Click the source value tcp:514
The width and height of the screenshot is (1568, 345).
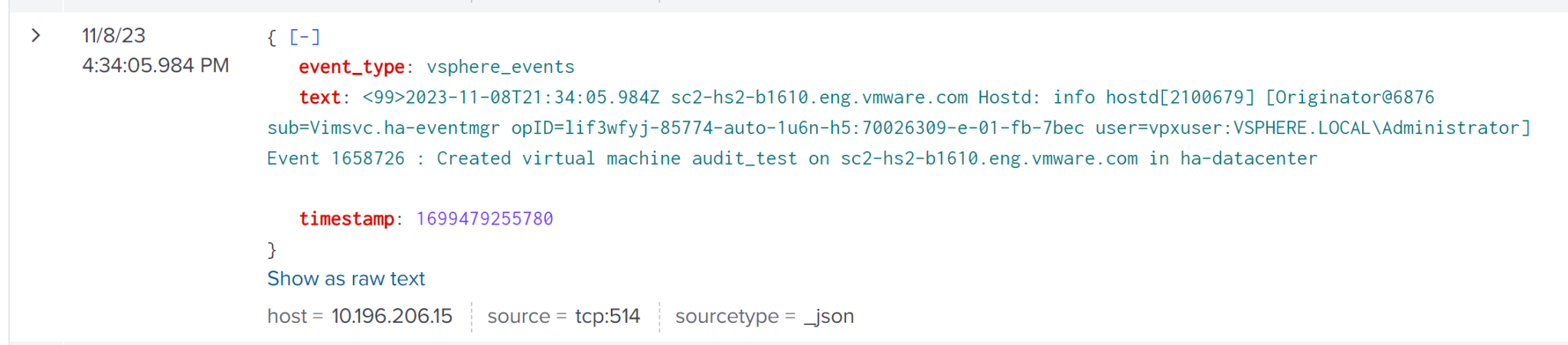click(x=607, y=316)
